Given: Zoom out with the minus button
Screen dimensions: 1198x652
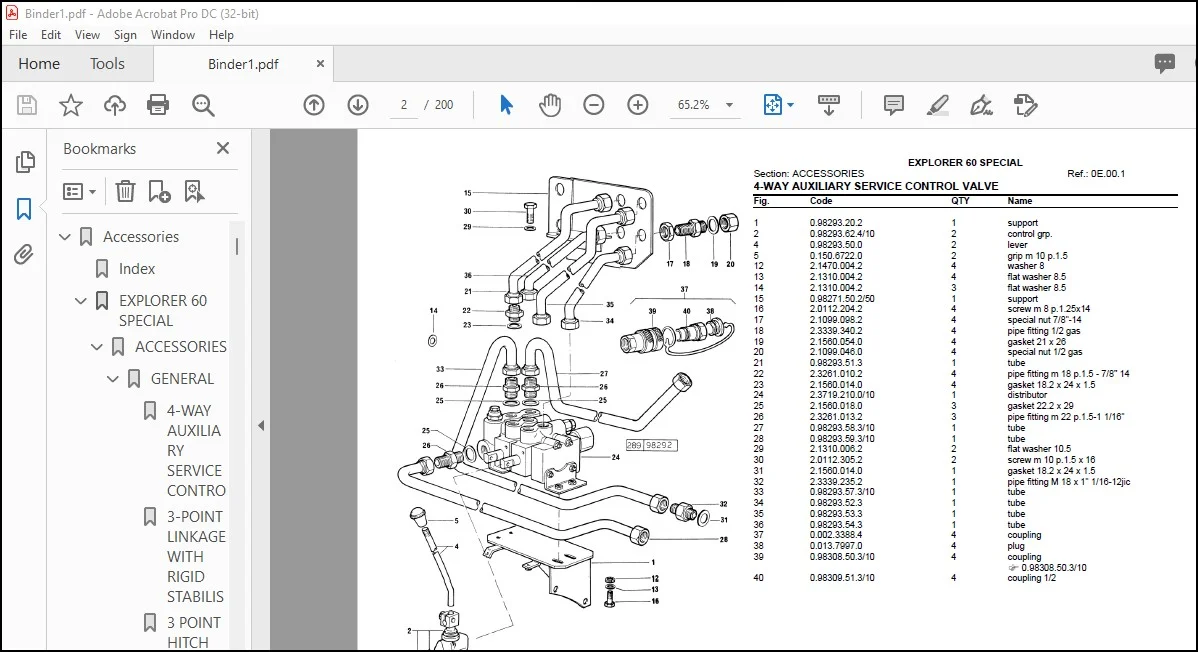Looking at the screenshot, I should [594, 105].
